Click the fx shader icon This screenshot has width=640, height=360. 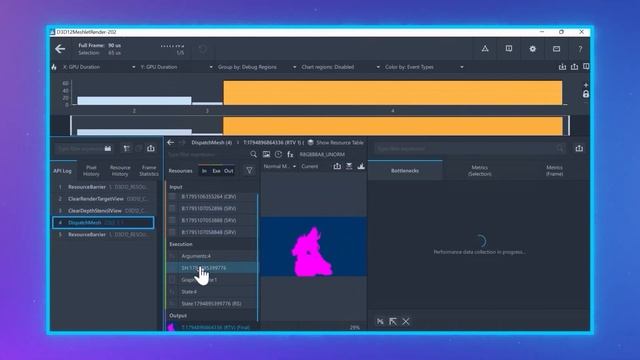[x=290, y=154]
